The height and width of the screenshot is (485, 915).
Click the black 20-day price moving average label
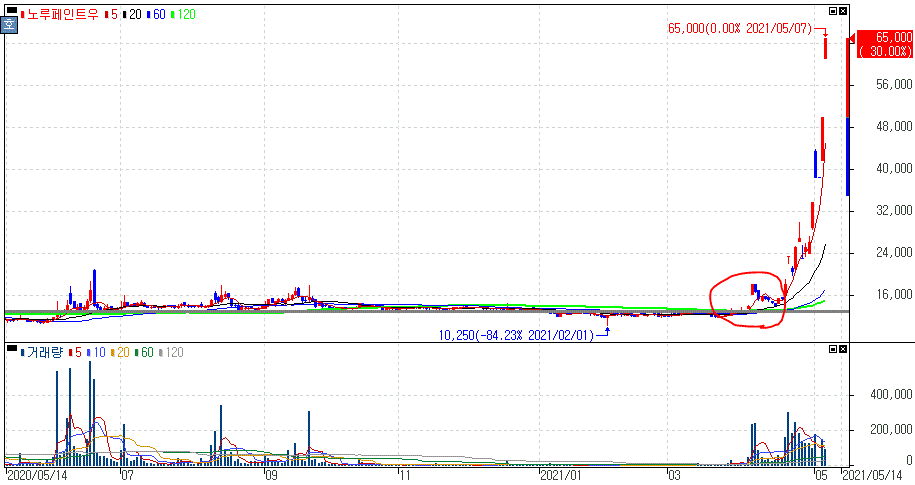pos(132,15)
